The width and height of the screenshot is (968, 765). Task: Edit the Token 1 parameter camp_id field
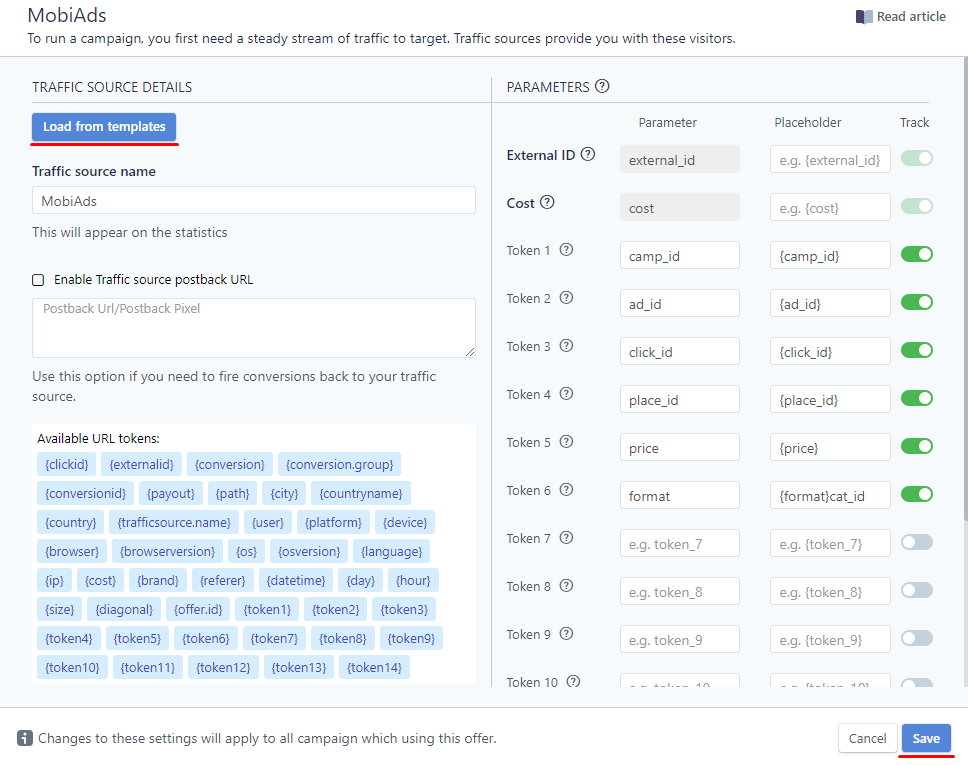[680, 255]
